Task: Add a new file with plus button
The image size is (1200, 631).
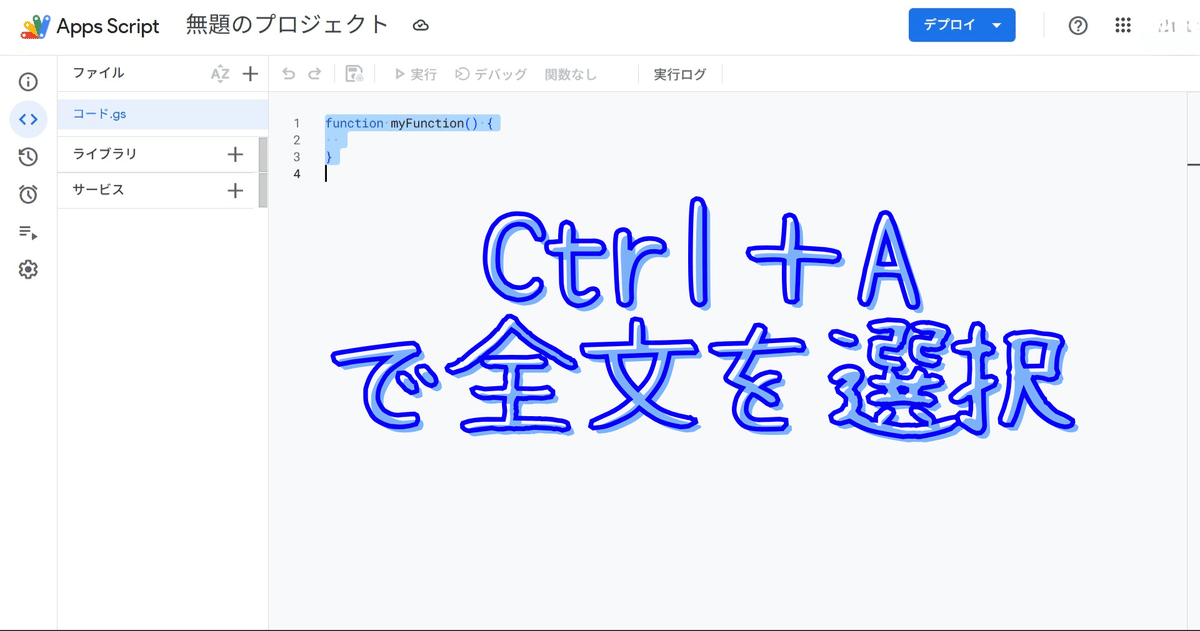Action: (x=250, y=73)
